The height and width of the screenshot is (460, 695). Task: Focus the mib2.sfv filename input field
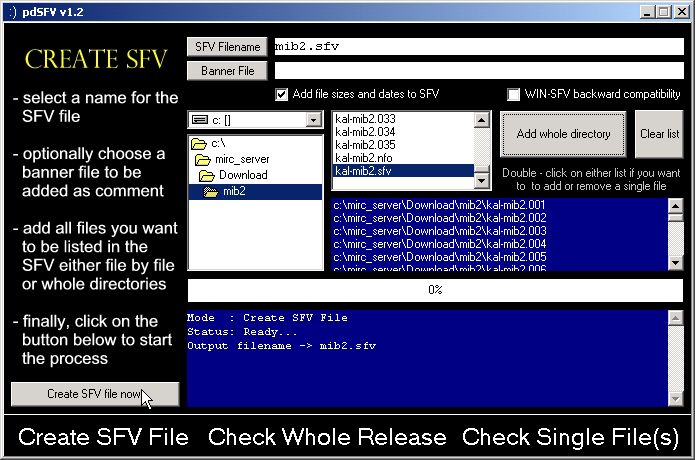point(479,47)
